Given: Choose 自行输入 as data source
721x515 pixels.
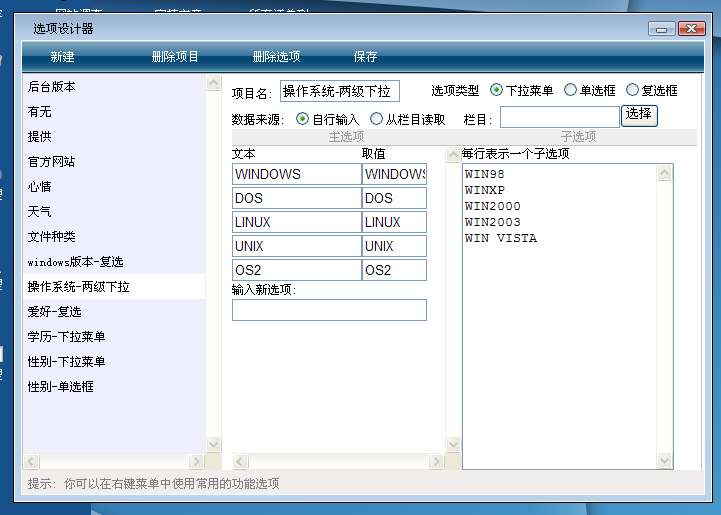Looking at the screenshot, I should point(302,119).
